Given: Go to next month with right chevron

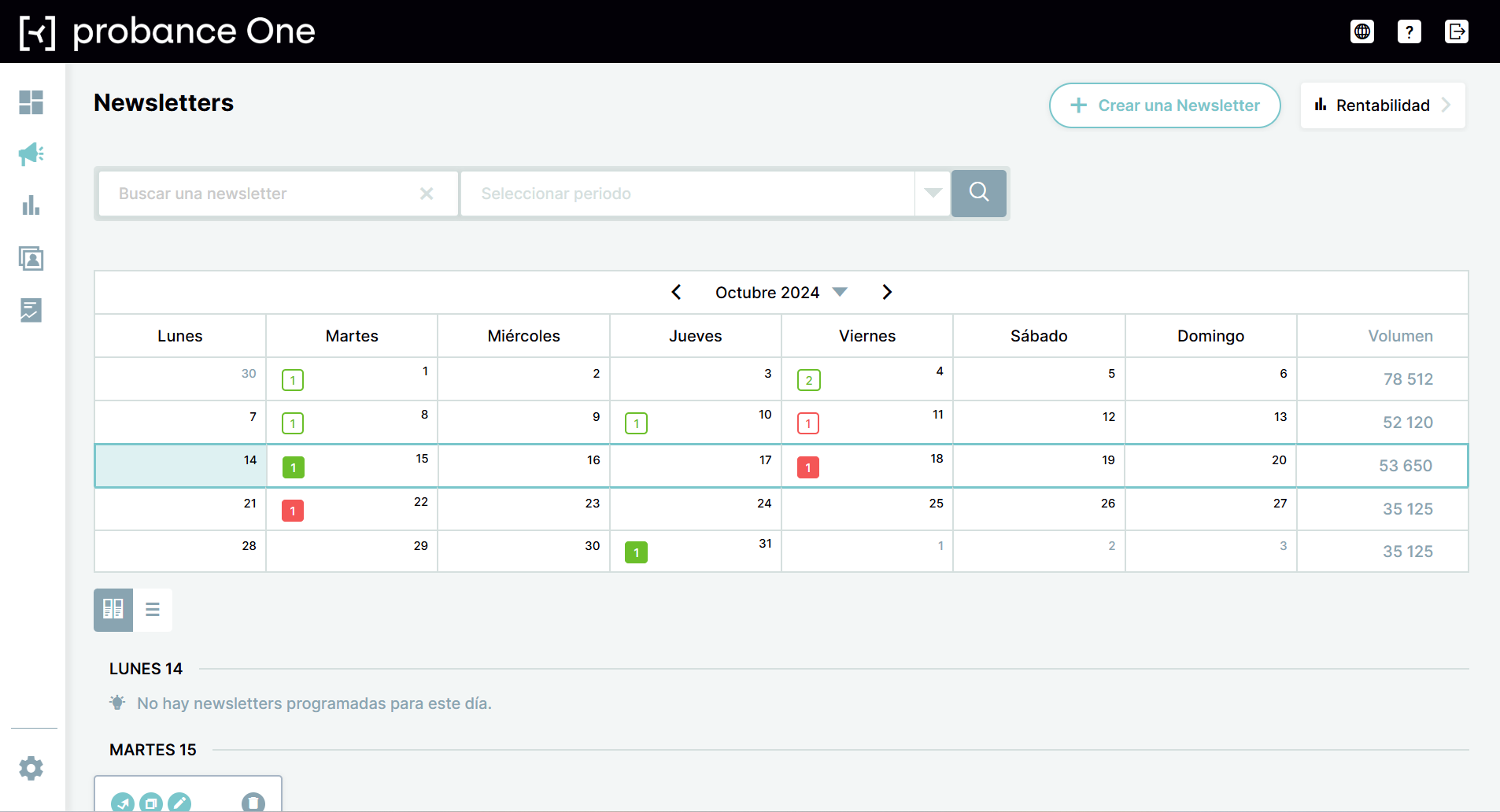Looking at the screenshot, I should (887, 292).
